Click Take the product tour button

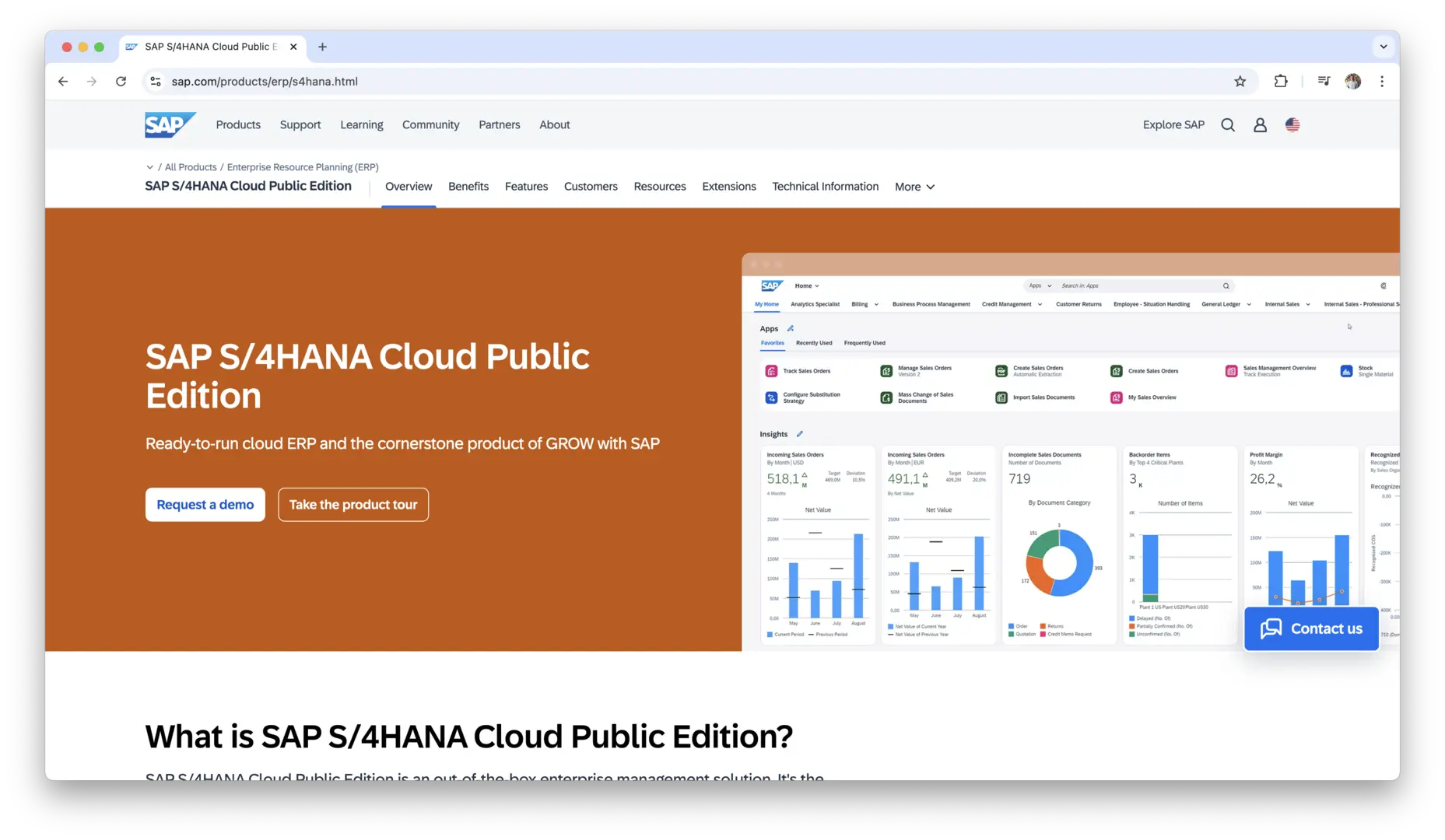coord(353,505)
